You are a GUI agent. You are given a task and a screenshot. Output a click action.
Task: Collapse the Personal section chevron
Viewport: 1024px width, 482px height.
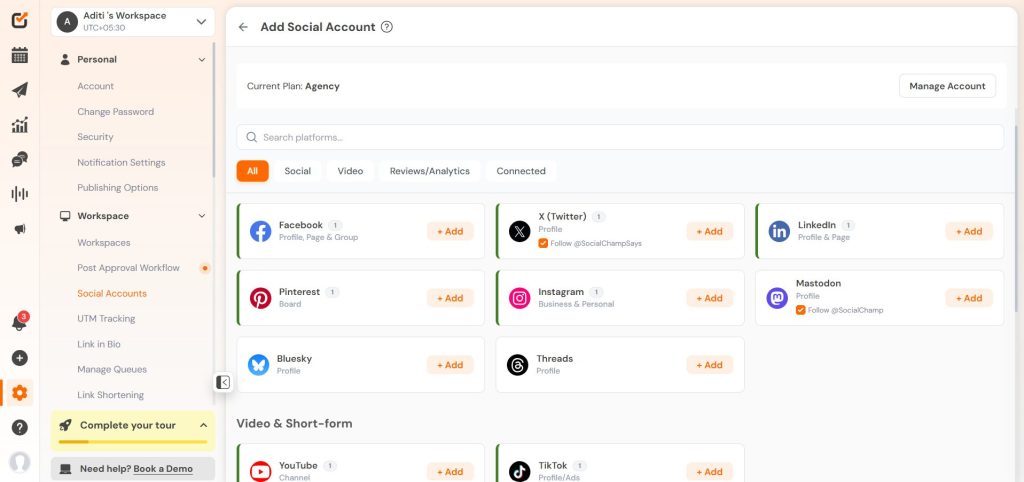coord(202,59)
